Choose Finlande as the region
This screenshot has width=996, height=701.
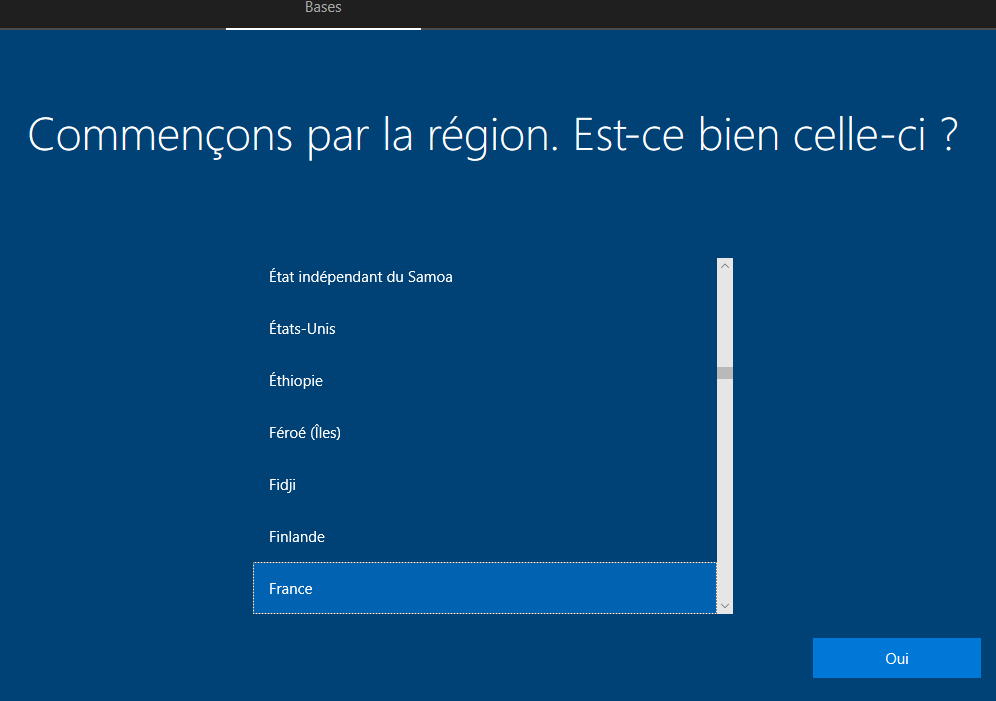[297, 537]
